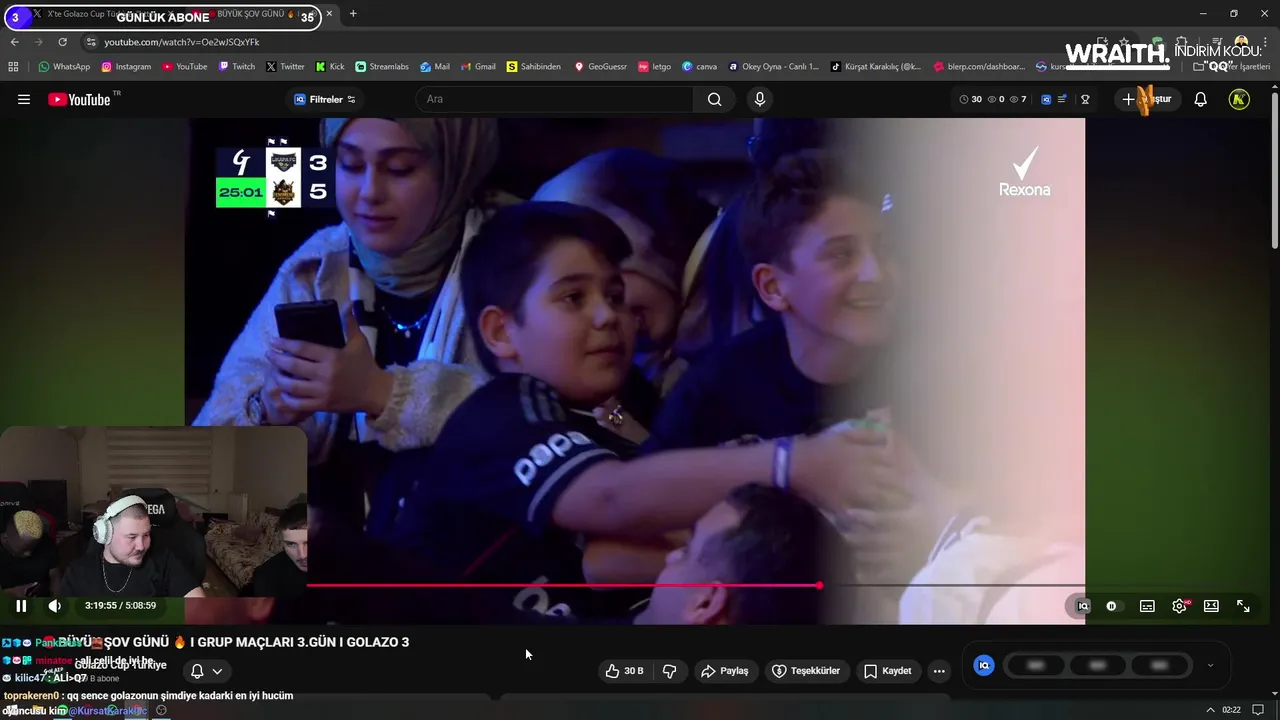Click the Teşekkürler thanks button
The image size is (1280, 720).
[806, 671]
